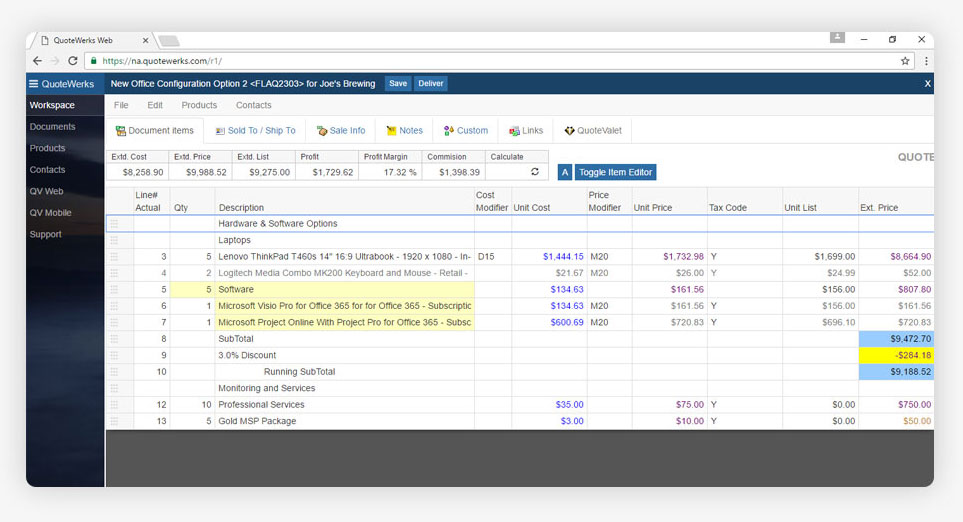
Task: Open the Edit menu
Action: coord(155,105)
